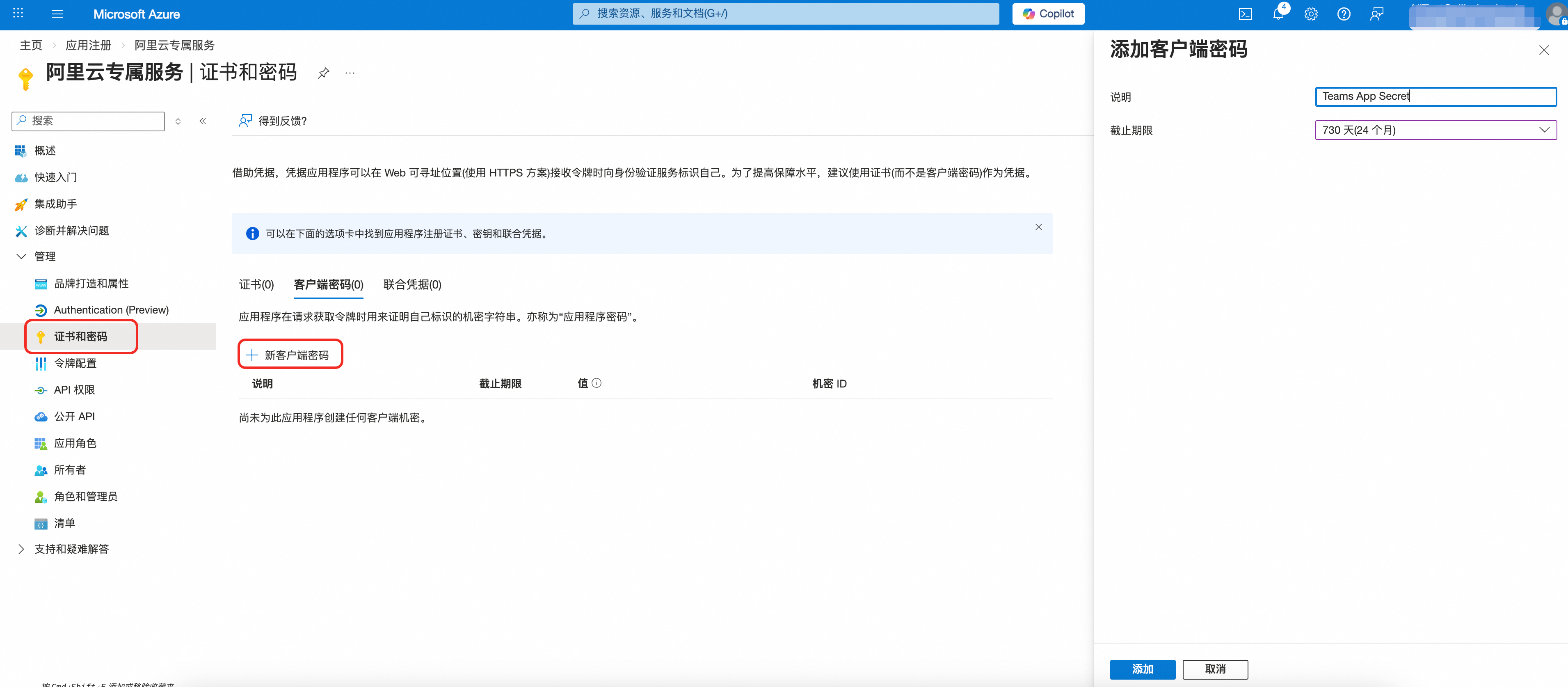Viewport: 1568px width, 687px height.
Task: Switch to the 证书(0) tab
Action: click(256, 284)
